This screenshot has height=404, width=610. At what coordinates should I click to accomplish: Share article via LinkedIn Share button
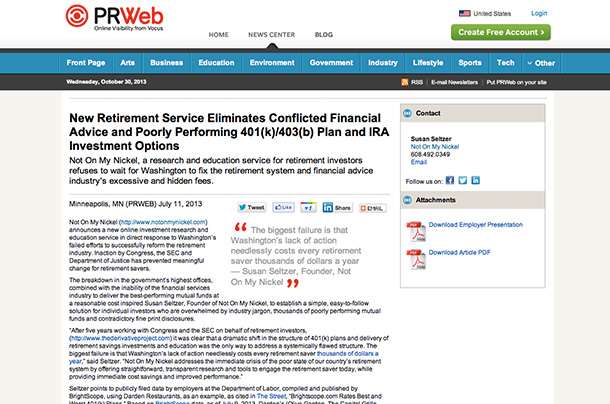click(340, 207)
